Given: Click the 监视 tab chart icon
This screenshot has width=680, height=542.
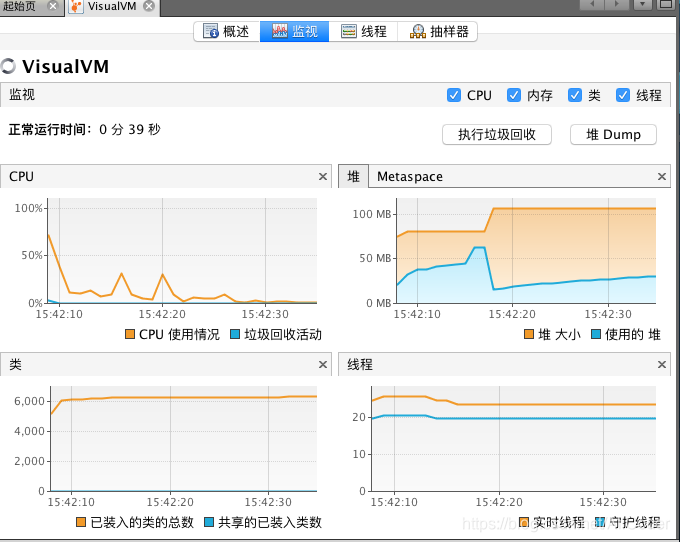Looking at the screenshot, I should click(x=280, y=31).
